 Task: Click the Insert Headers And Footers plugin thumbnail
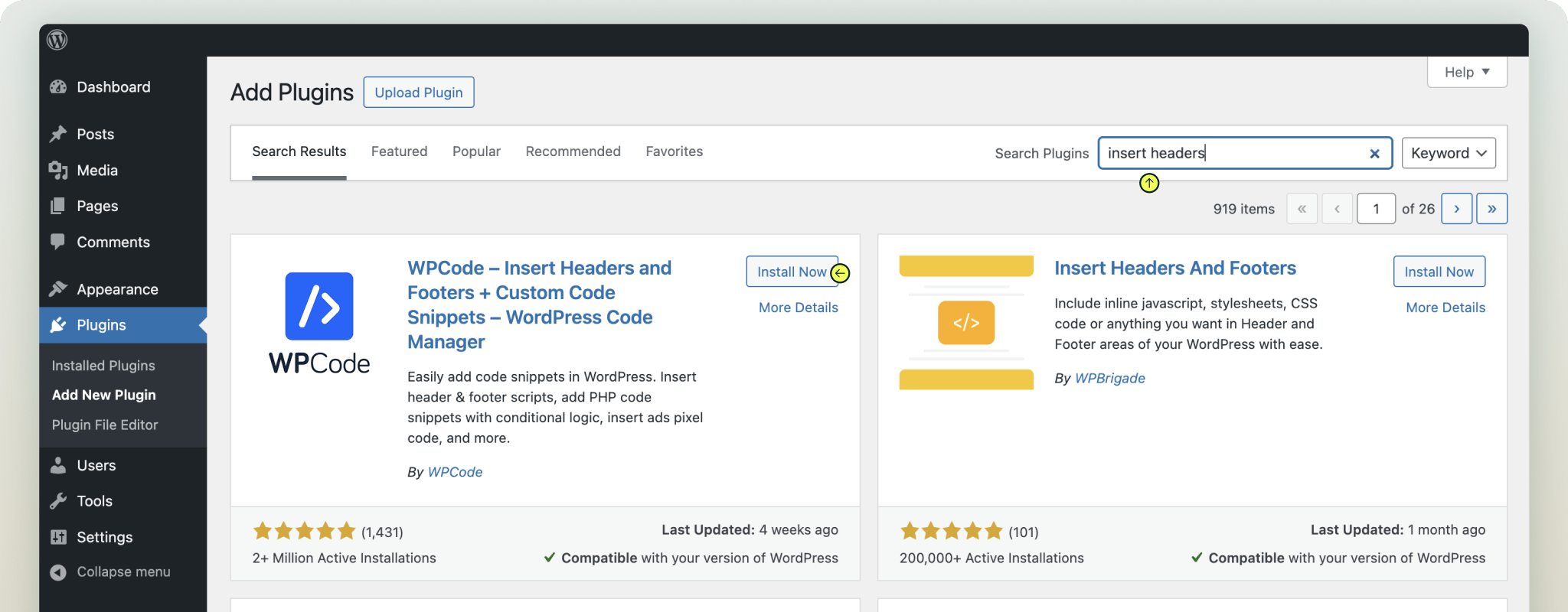(x=966, y=323)
